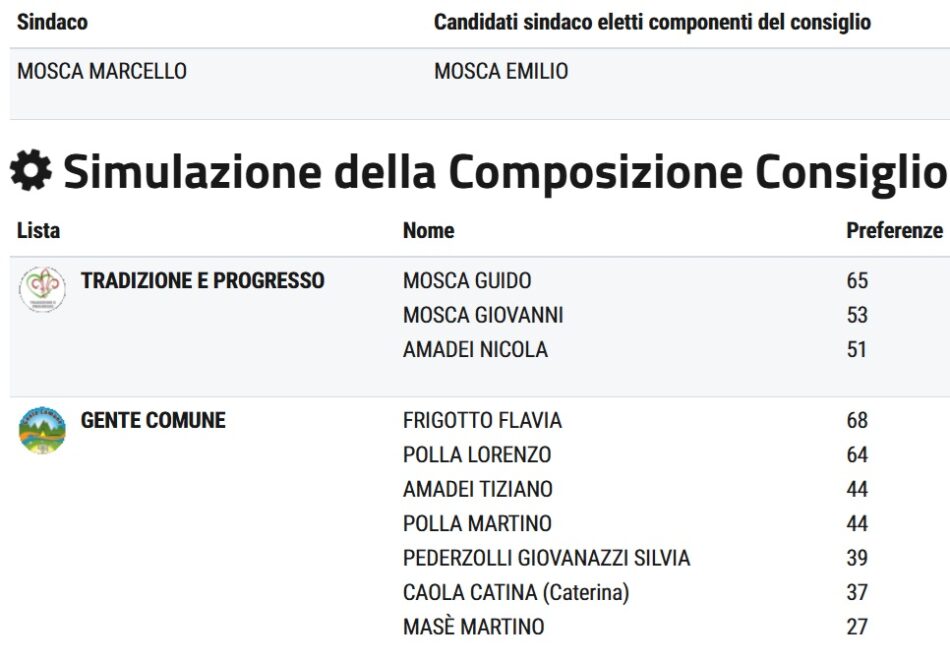The image size is (950, 661).
Task: Click the Candidati sindaco eletti column header
Action: click(652, 22)
